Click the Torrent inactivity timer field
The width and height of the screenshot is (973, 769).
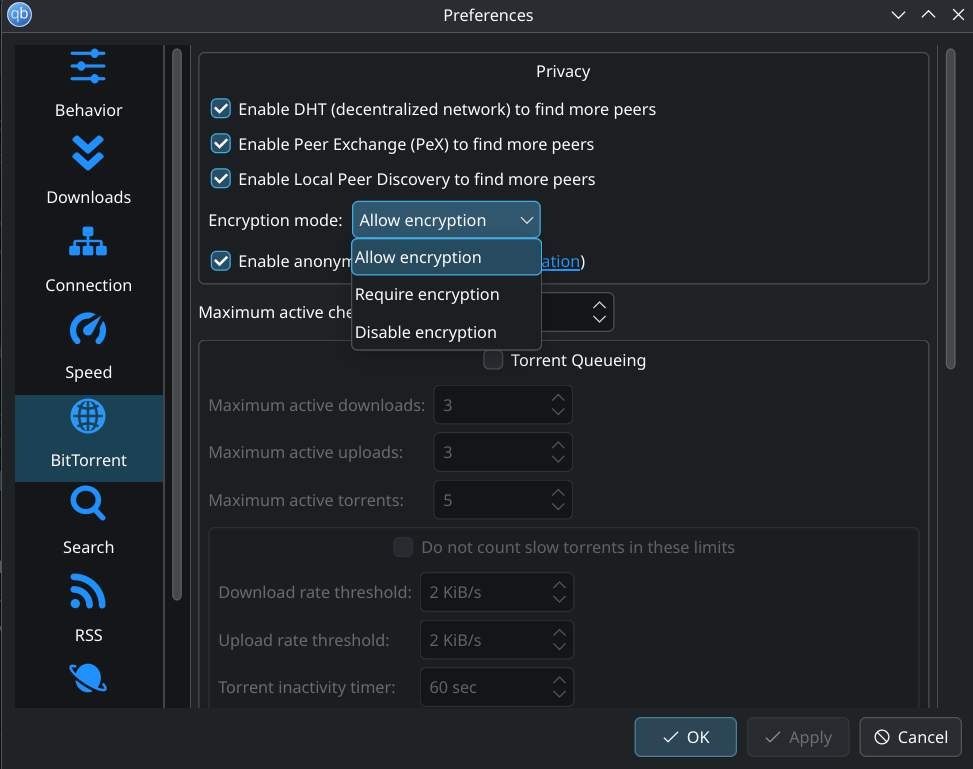click(x=496, y=687)
